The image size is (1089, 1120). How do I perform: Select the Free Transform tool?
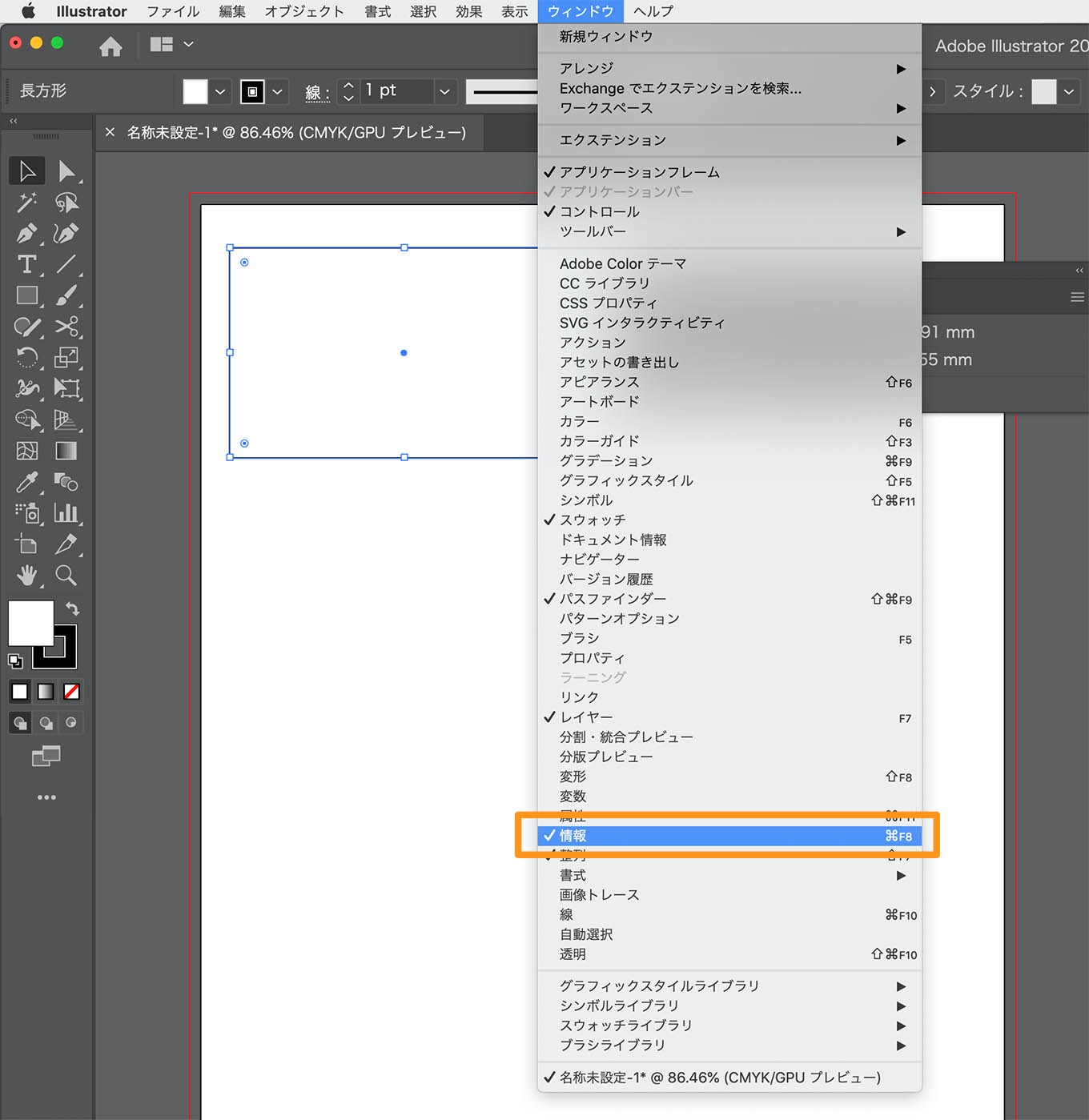point(66,389)
